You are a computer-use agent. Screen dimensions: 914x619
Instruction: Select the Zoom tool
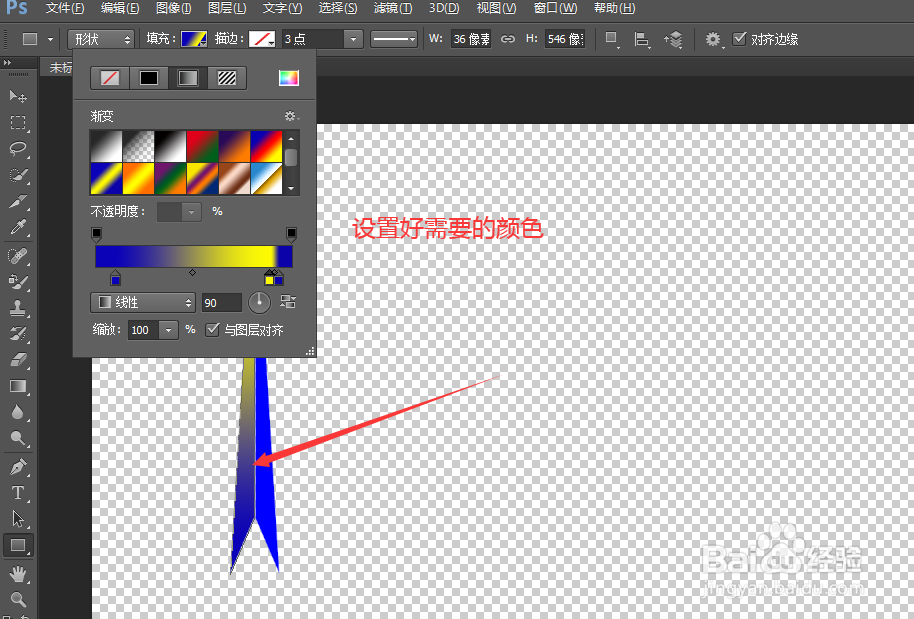pos(18,597)
